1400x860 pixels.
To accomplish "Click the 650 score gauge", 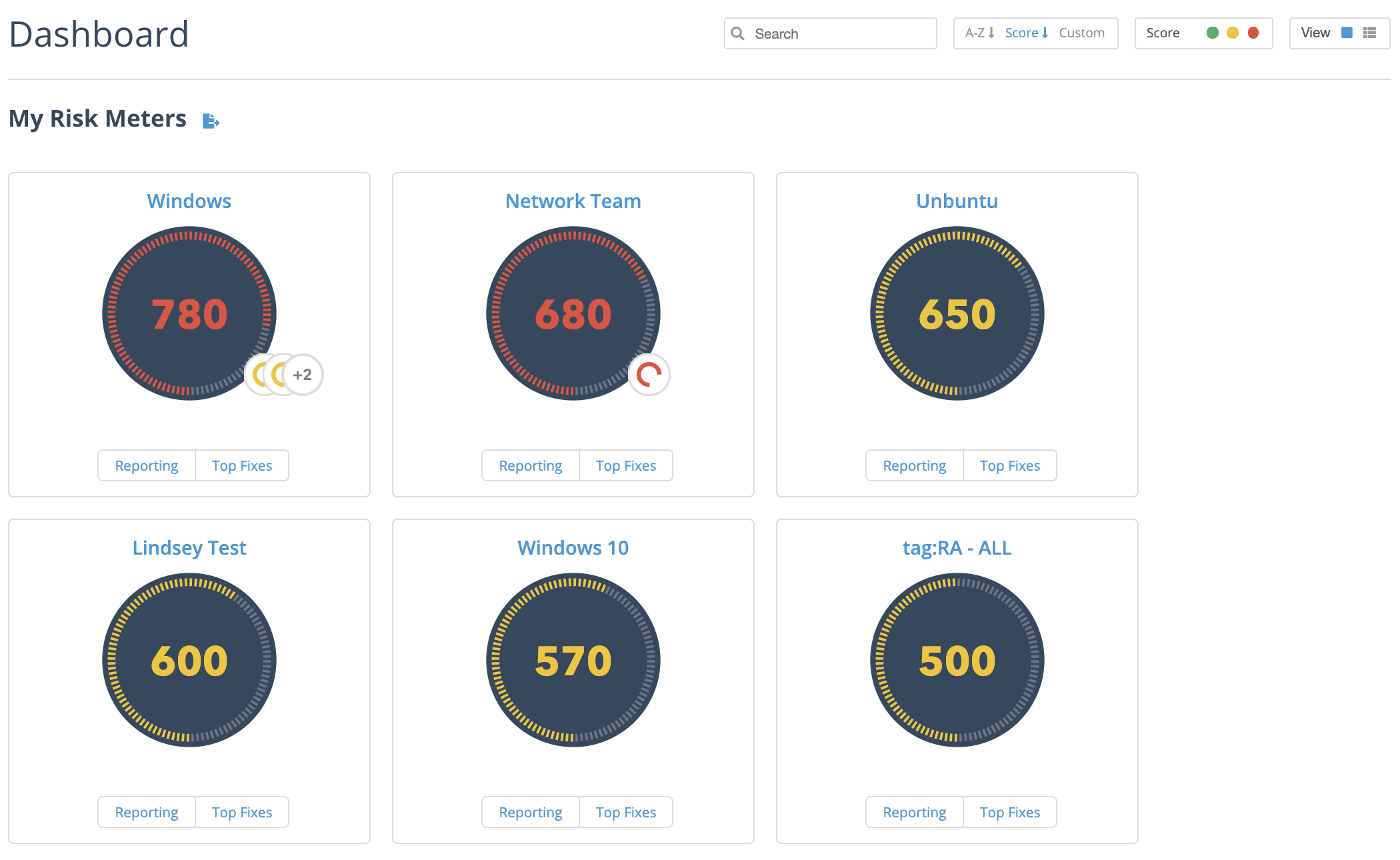I will [957, 313].
